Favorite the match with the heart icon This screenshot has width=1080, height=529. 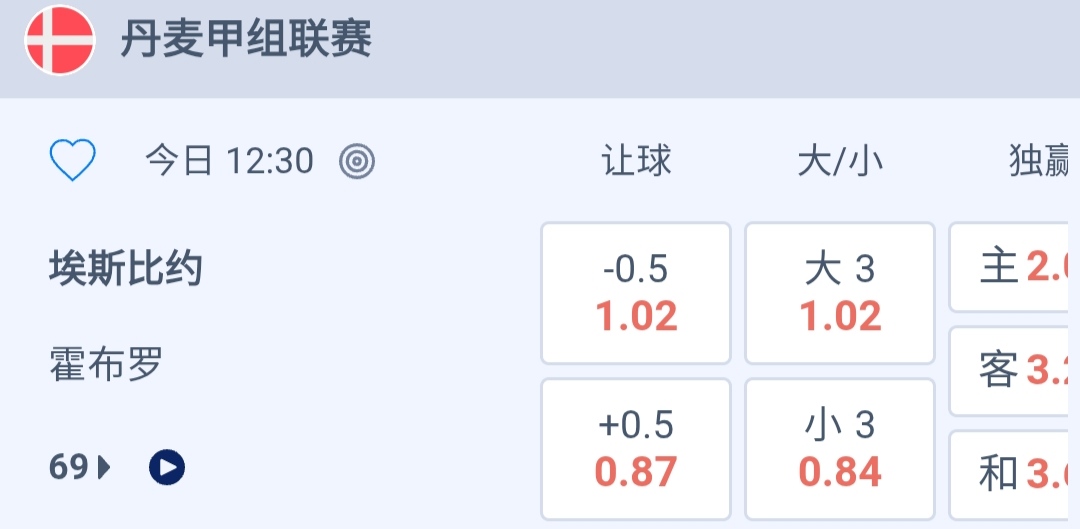click(73, 160)
